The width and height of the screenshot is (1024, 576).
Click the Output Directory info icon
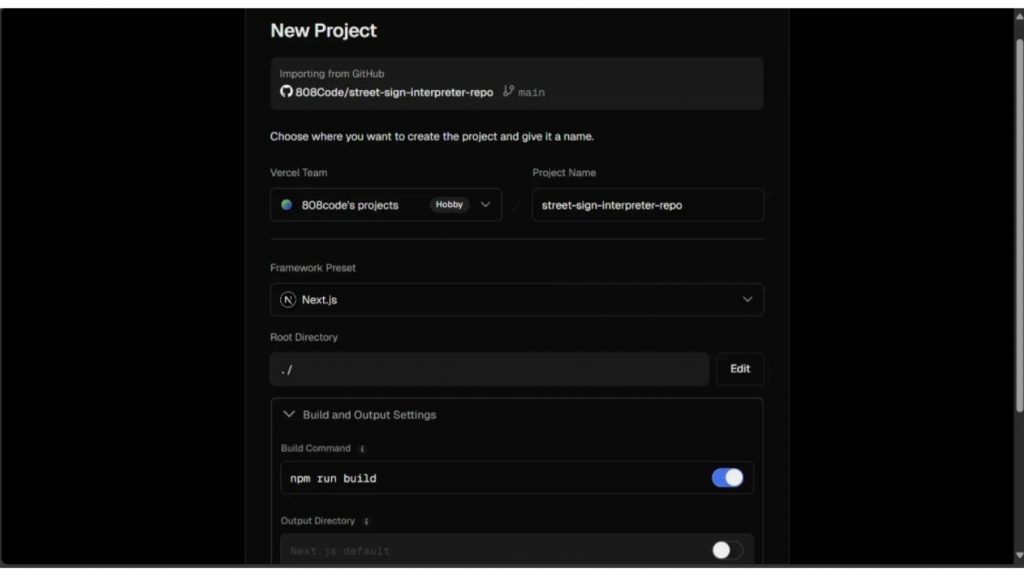point(366,521)
